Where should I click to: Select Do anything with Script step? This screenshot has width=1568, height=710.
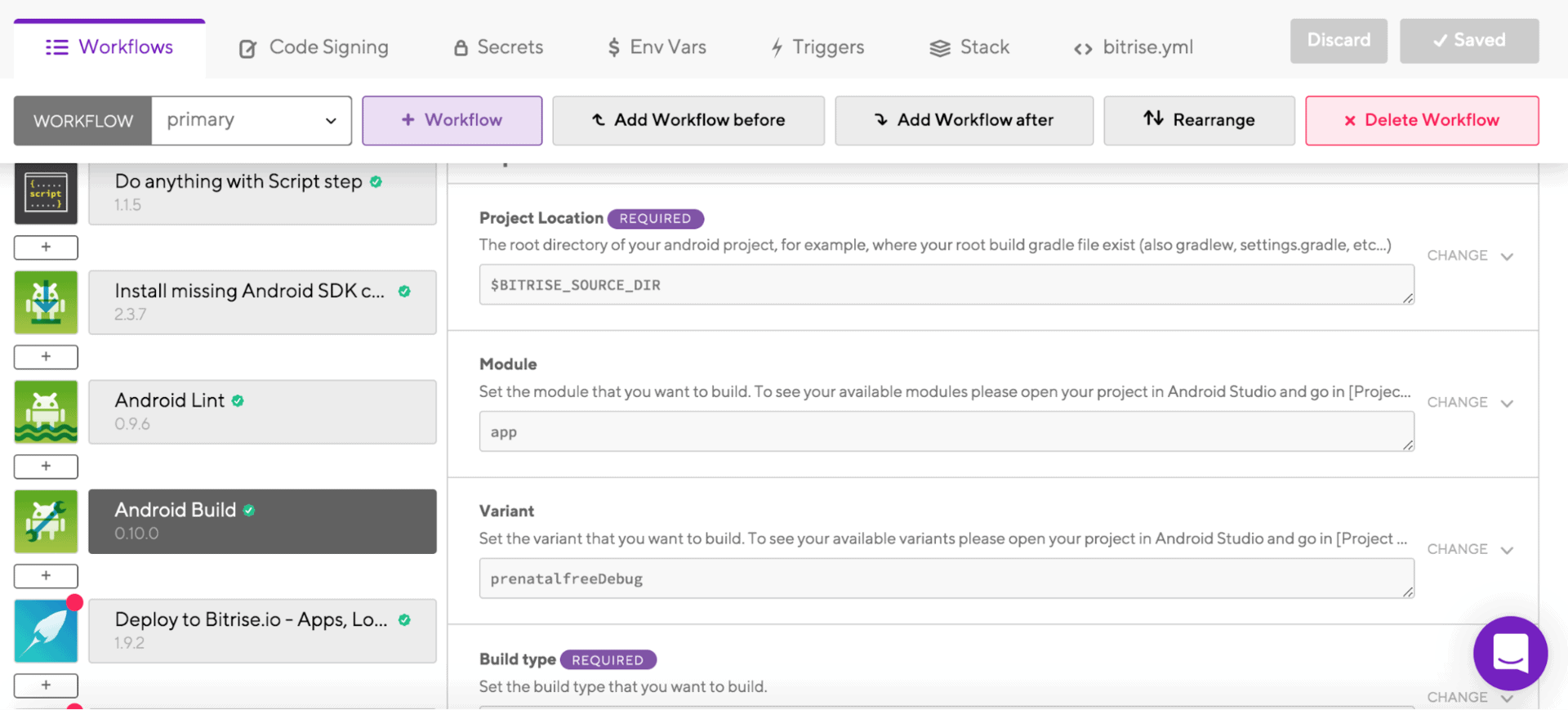(x=262, y=193)
